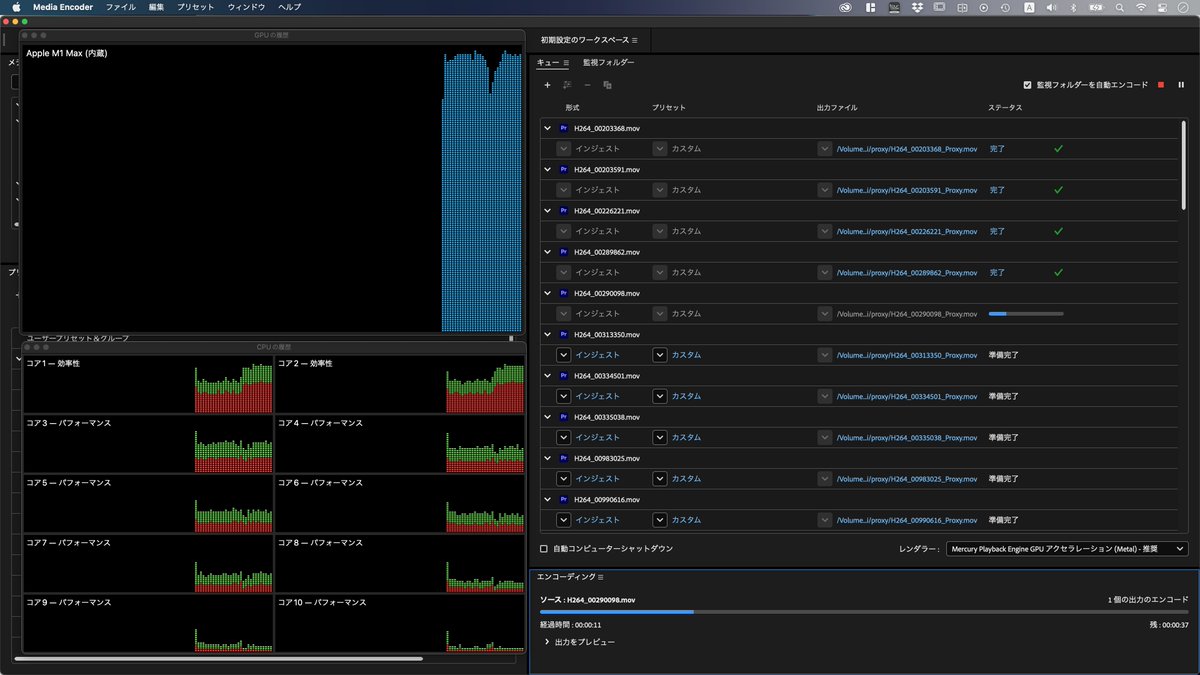The image size is (1200, 675).
Task: Open the ヘルプ menu
Action: coord(289,7)
